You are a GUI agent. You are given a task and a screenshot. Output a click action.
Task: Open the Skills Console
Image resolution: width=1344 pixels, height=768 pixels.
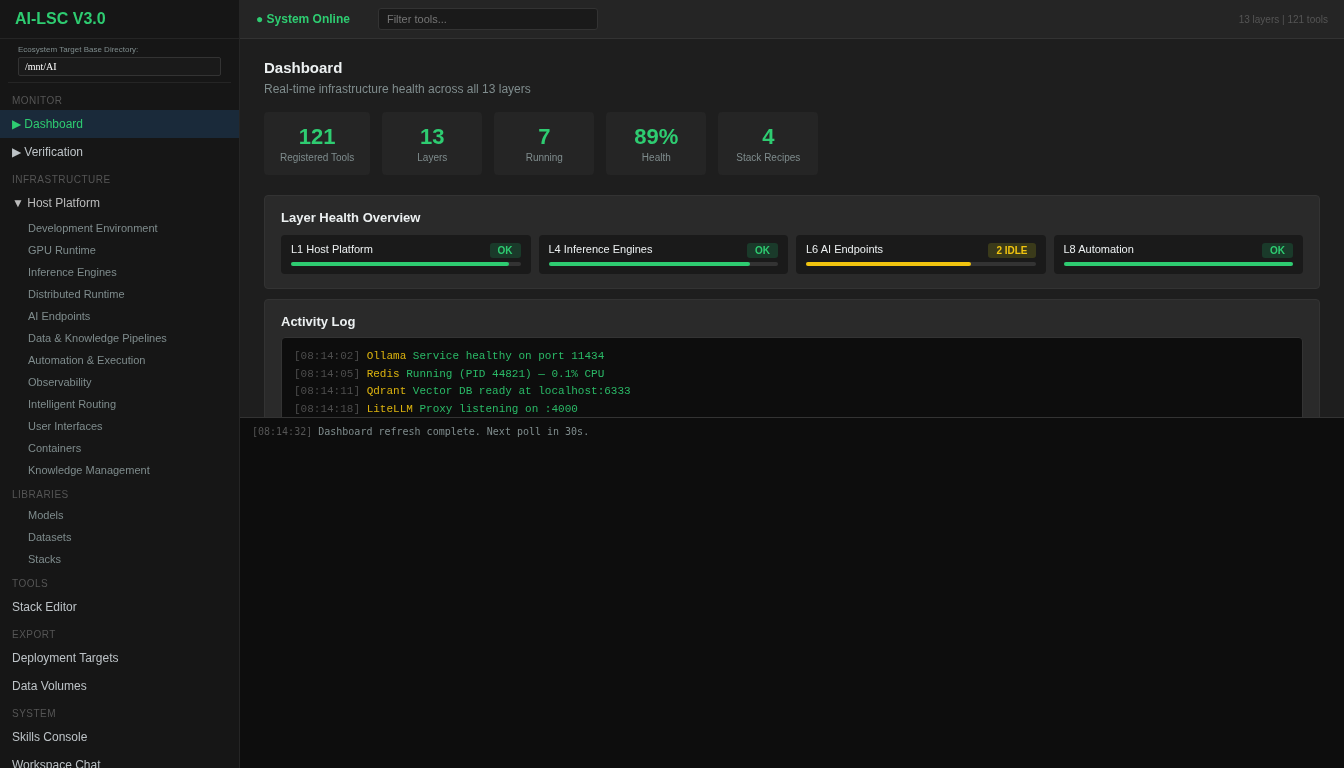point(119,737)
